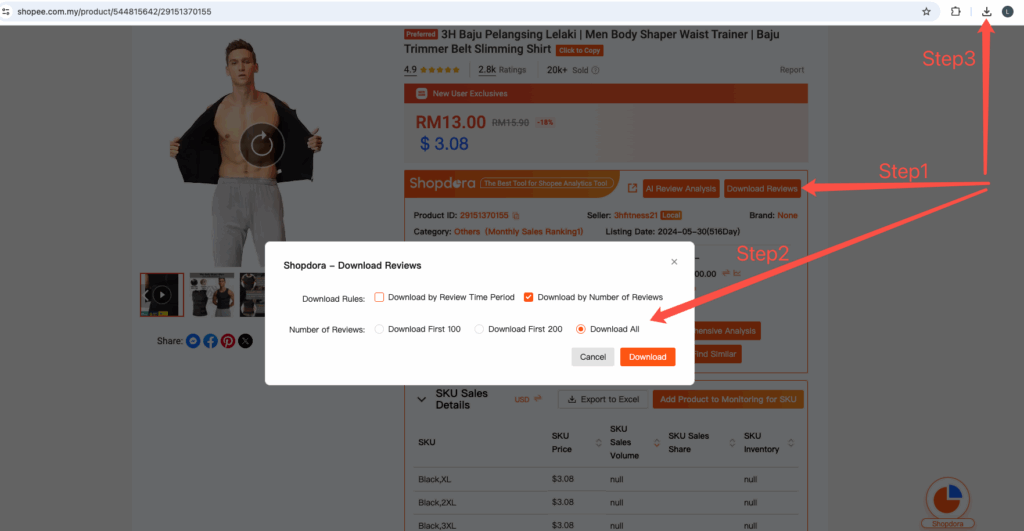Cancel the Download Reviews dialog
The height and width of the screenshot is (531, 1024).
click(593, 357)
